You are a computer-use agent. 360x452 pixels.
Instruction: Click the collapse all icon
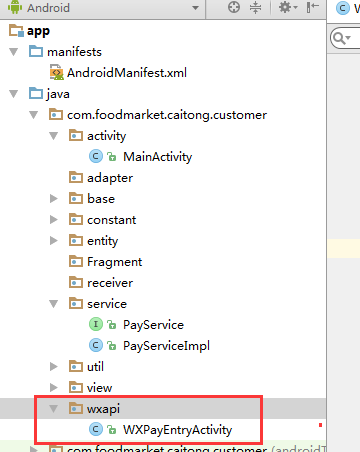[256, 7]
